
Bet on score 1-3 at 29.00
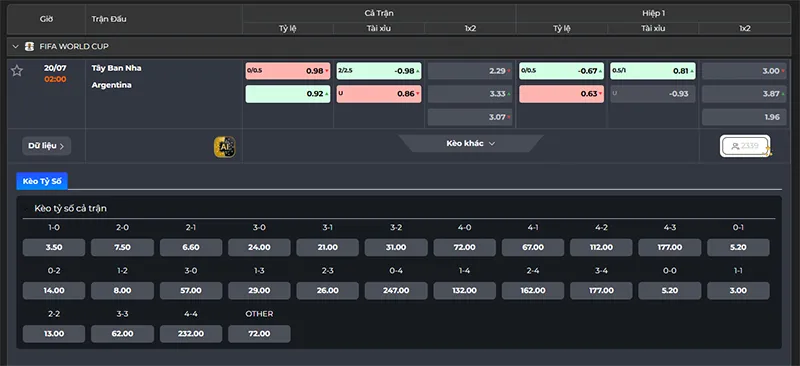pos(259,290)
